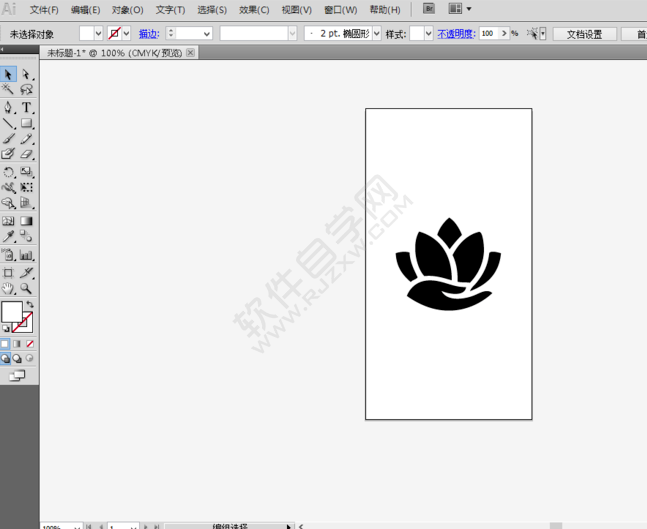Viewport: 647px width, 529px height.
Task: Select the Mesh tool
Action: (x=8, y=221)
